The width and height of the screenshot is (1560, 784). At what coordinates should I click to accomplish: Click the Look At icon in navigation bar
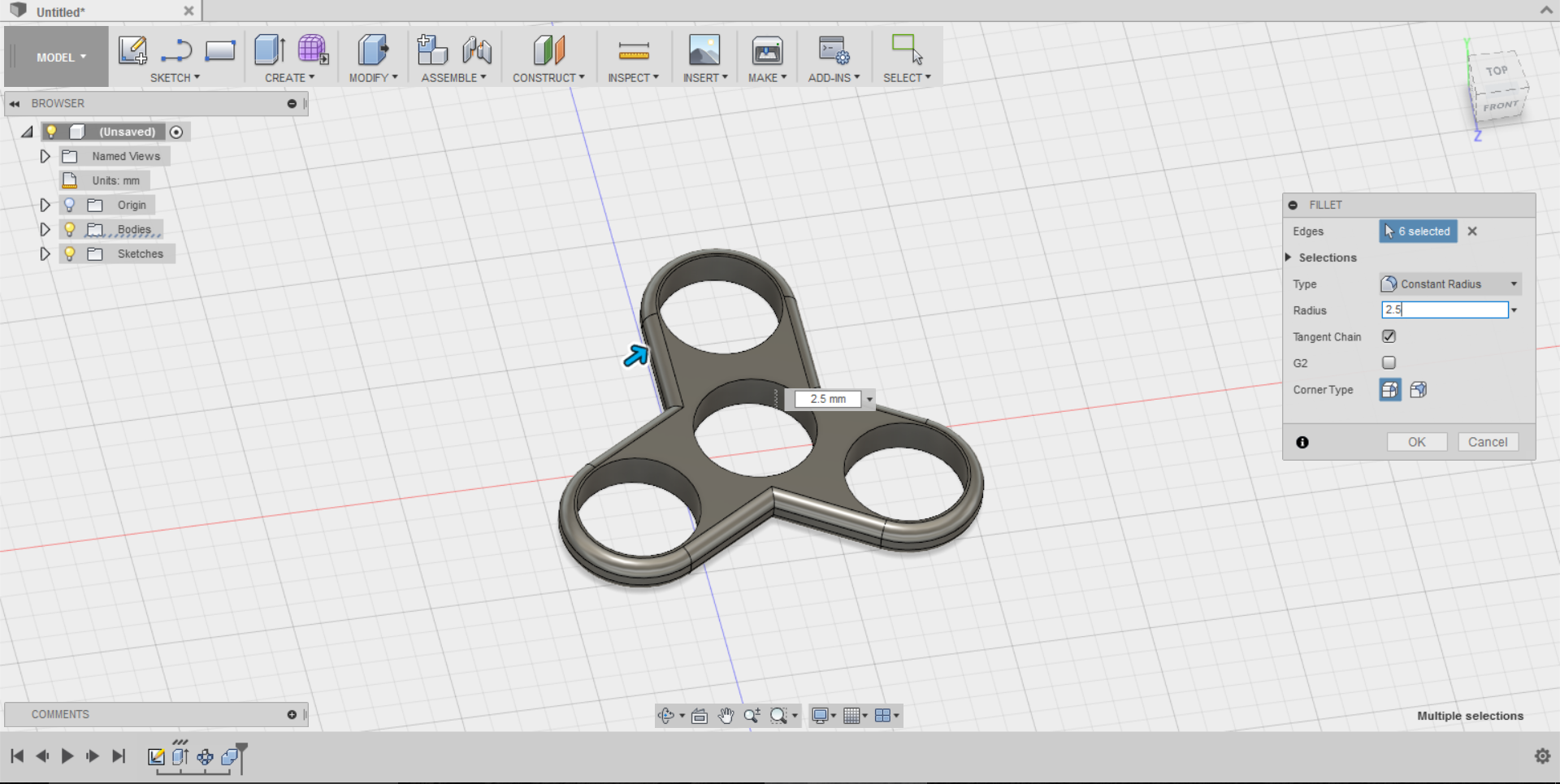coord(700,716)
